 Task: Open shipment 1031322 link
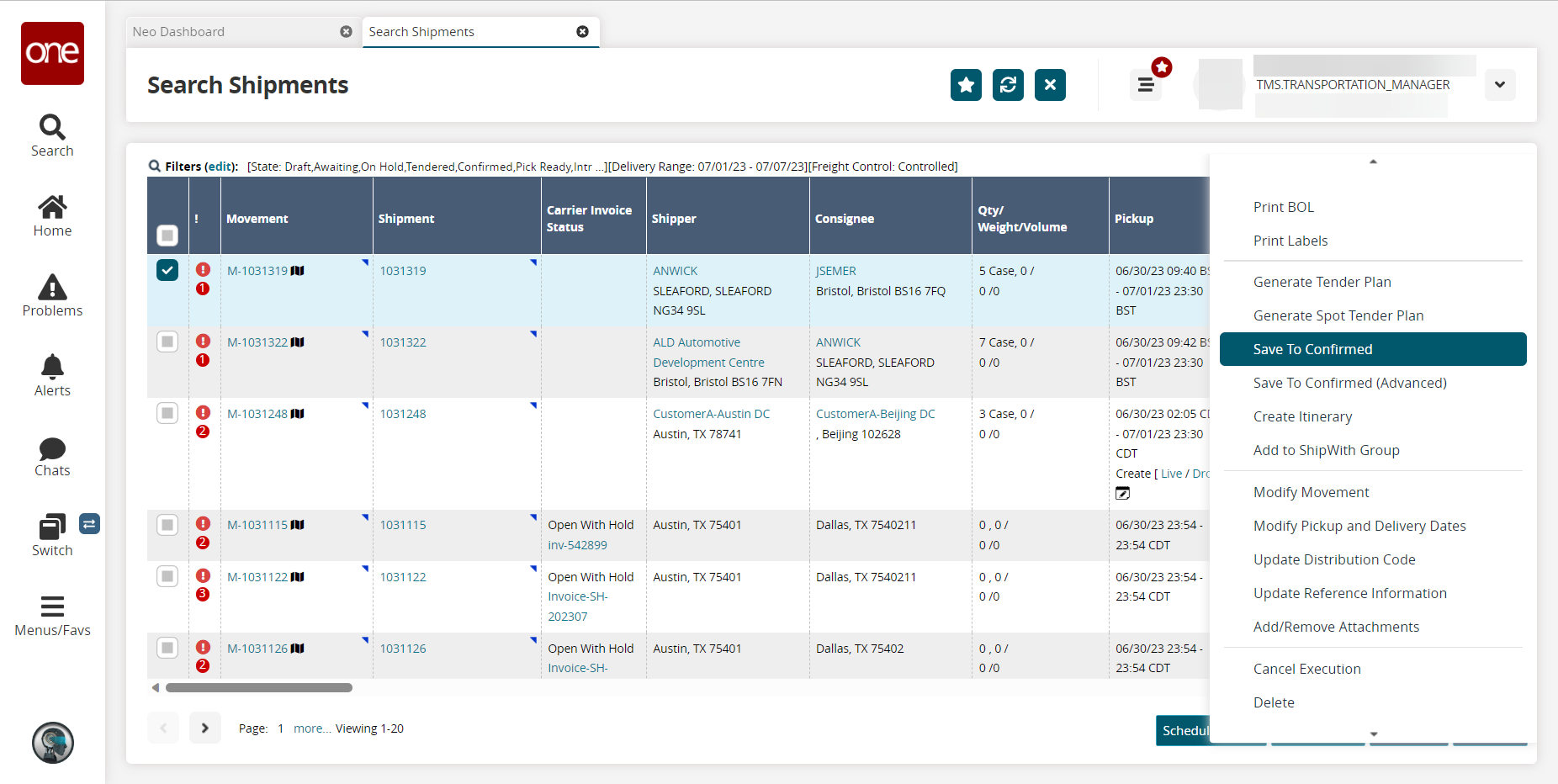[403, 342]
